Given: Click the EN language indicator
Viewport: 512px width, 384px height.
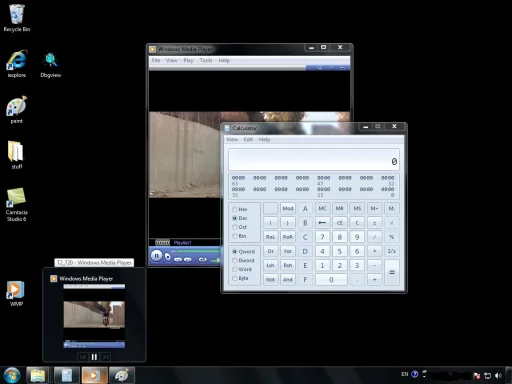Looking at the screenshot, I should coord(405,374).
